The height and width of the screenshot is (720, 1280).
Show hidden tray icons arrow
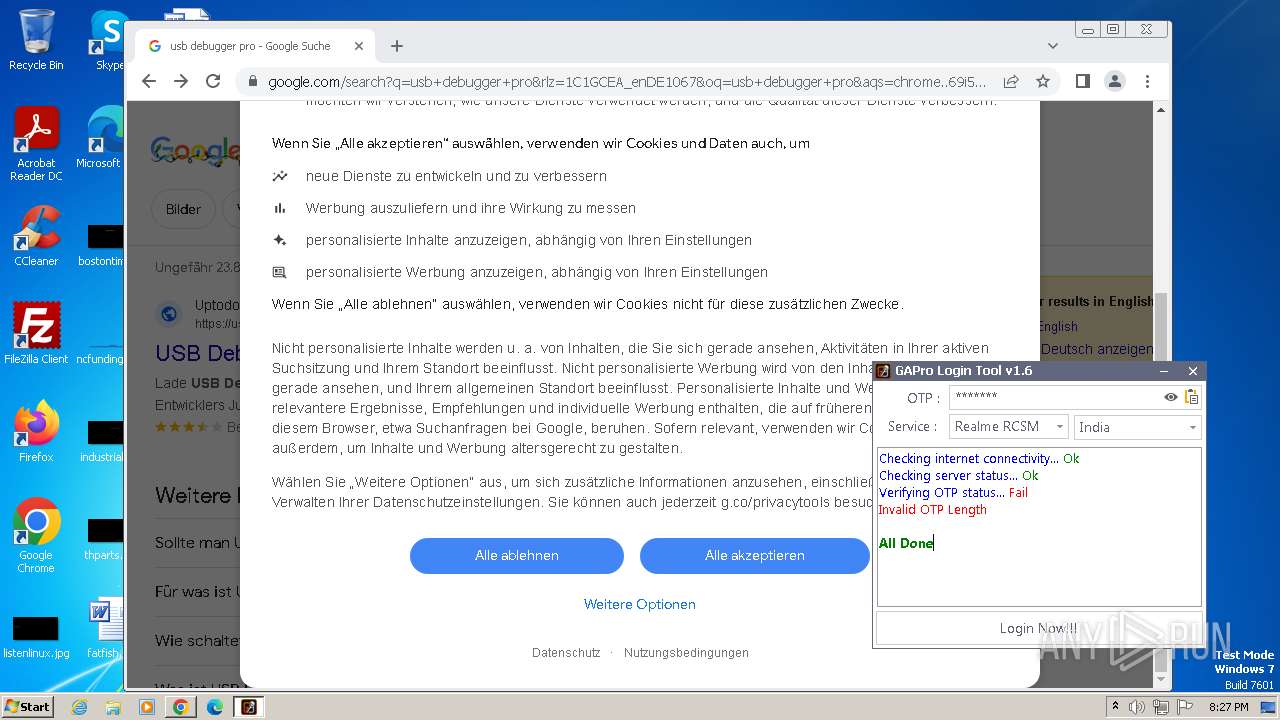click(x=1115, y=707)
